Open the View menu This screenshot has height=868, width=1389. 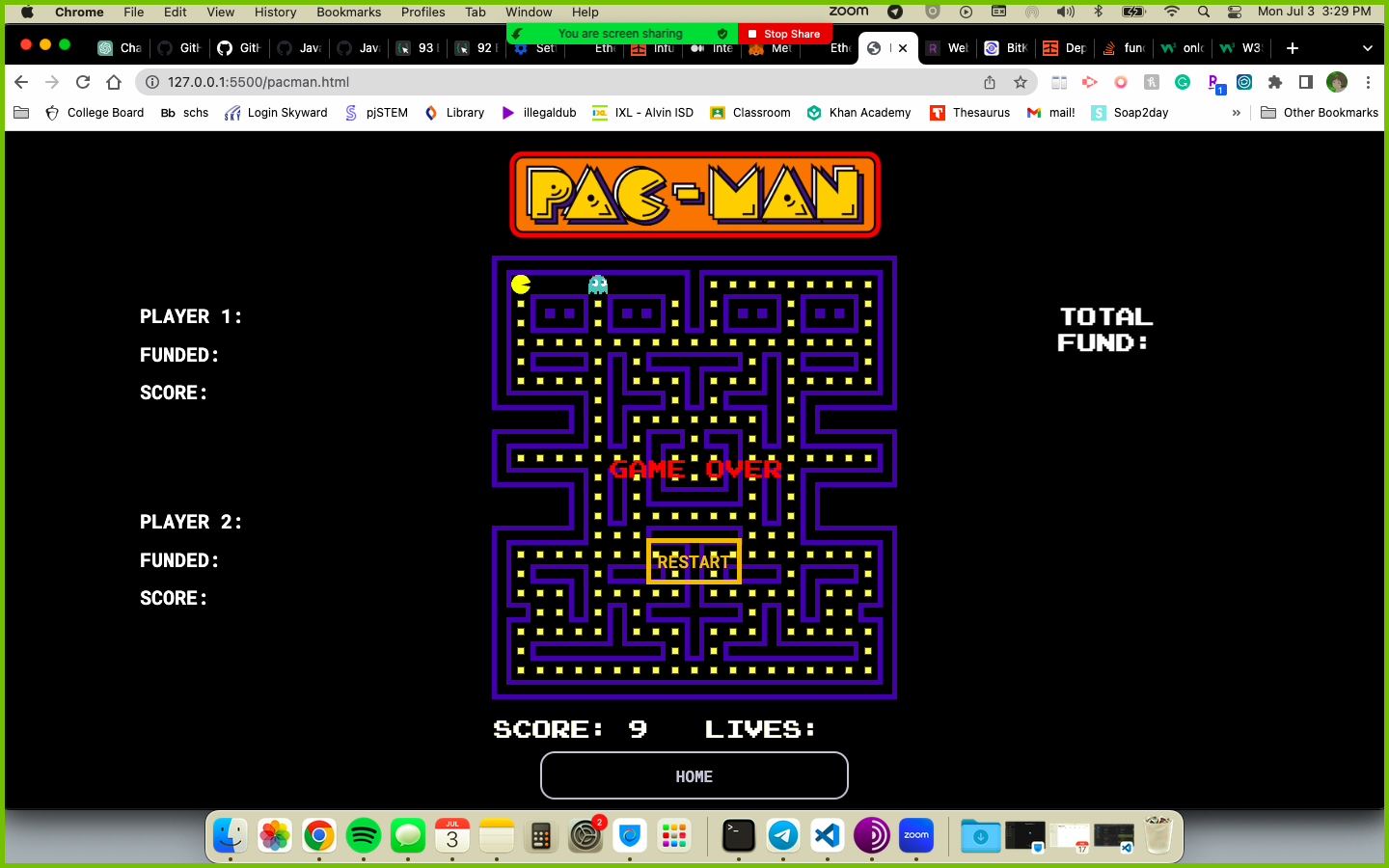220,12
